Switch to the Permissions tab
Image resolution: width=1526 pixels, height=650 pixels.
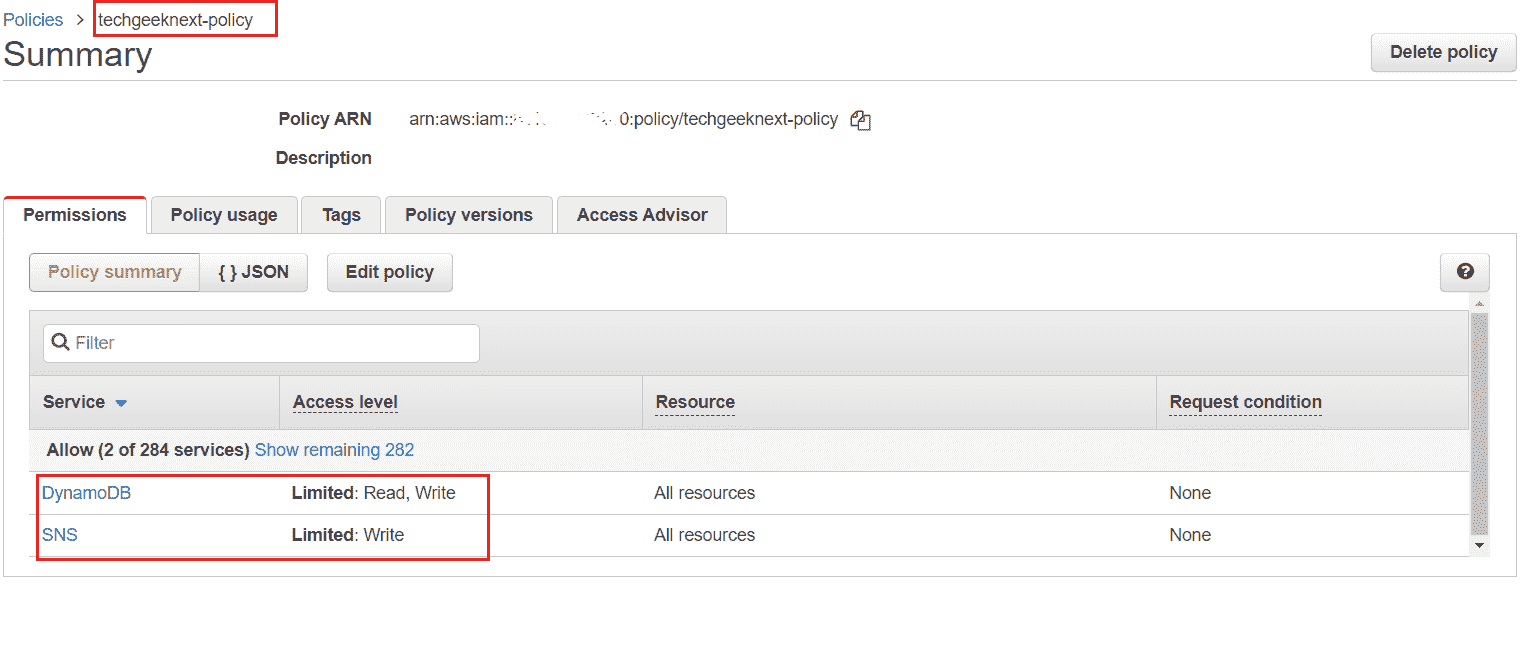point(75,215)
